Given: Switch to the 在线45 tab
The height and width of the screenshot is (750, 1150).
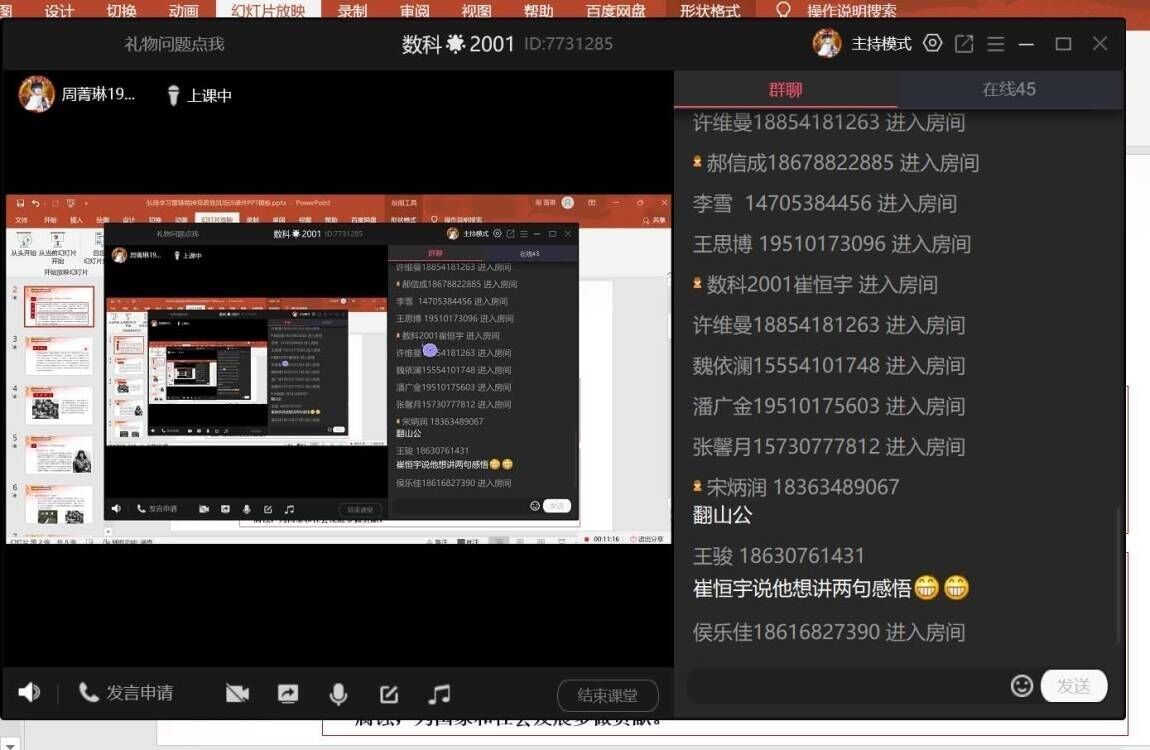Looking at the screenshot, I should coord(1009,89).
